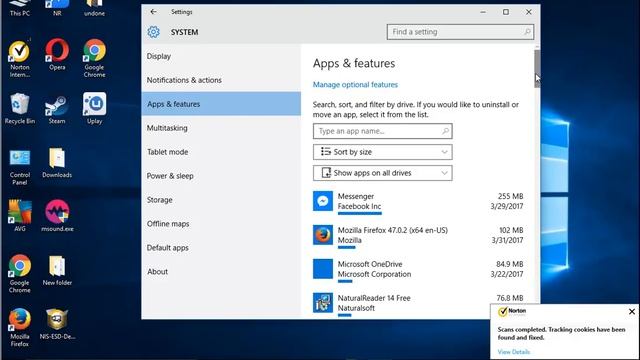Open Google Chrome icon next to New folder
Image resolution: width=640 pixels, height=360 pixels.
click(20, 274)
